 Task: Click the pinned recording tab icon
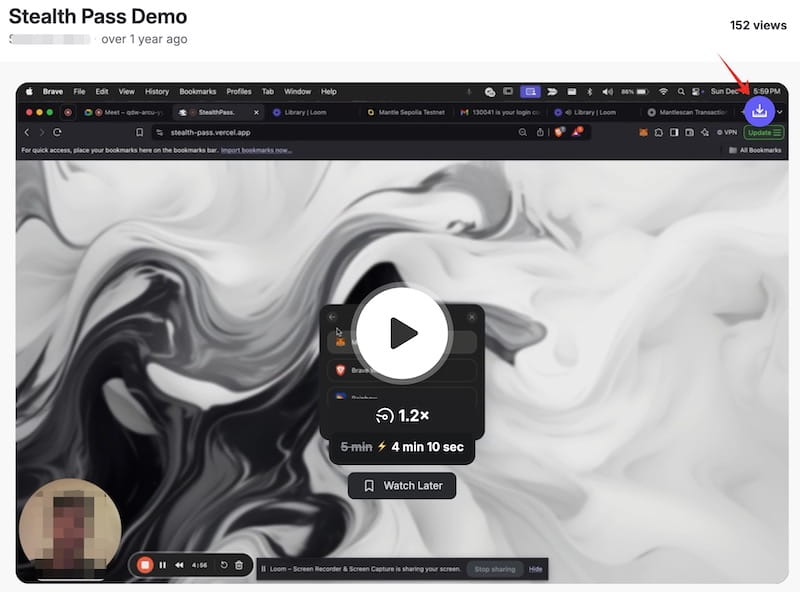[68, 112]
